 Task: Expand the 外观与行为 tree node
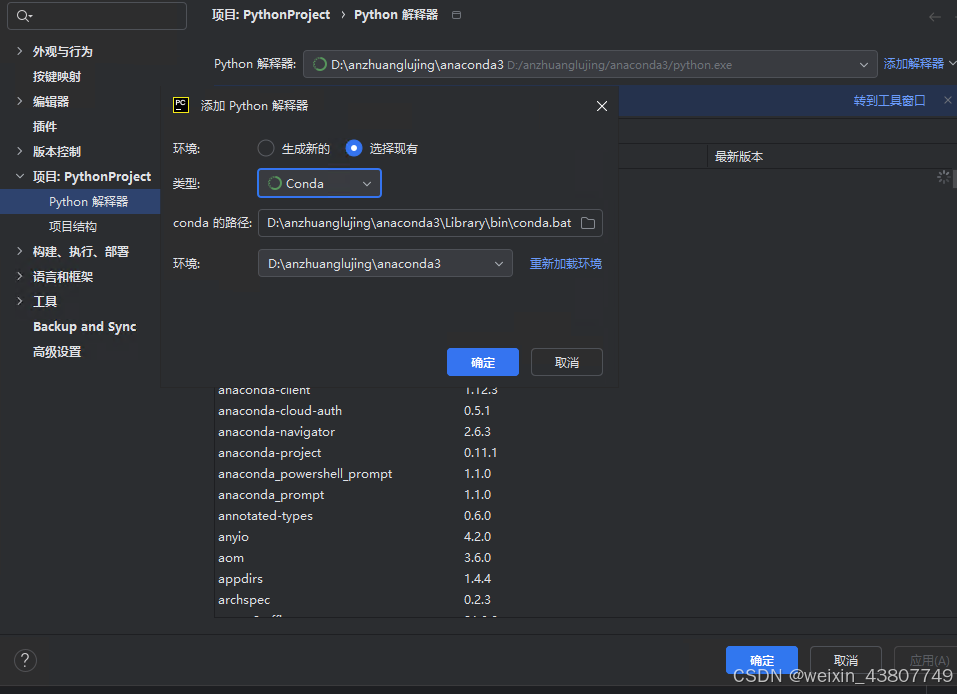pos(20,51)
